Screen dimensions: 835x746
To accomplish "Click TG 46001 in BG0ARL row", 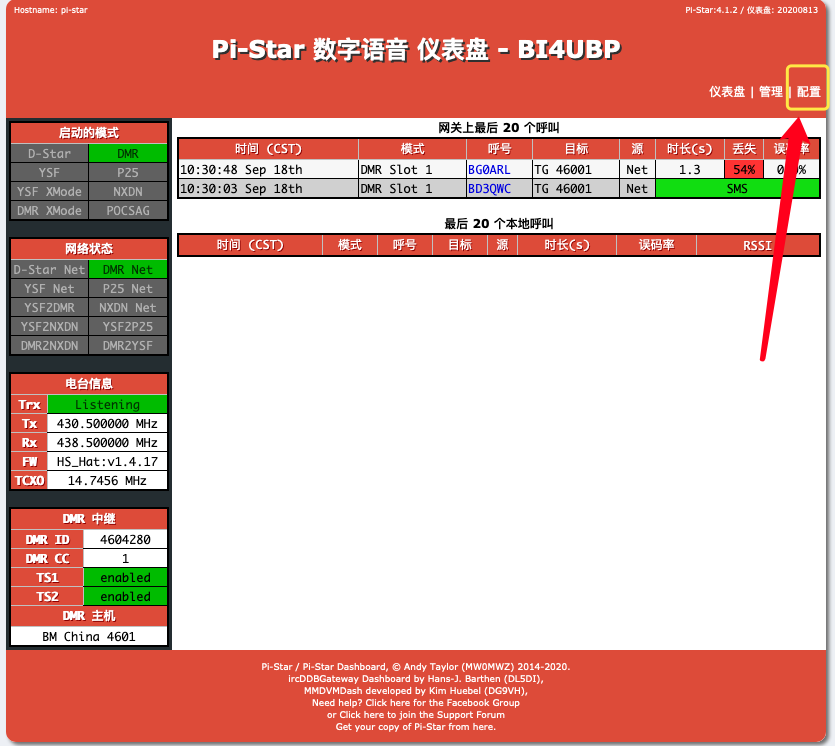I will (563, 170).
